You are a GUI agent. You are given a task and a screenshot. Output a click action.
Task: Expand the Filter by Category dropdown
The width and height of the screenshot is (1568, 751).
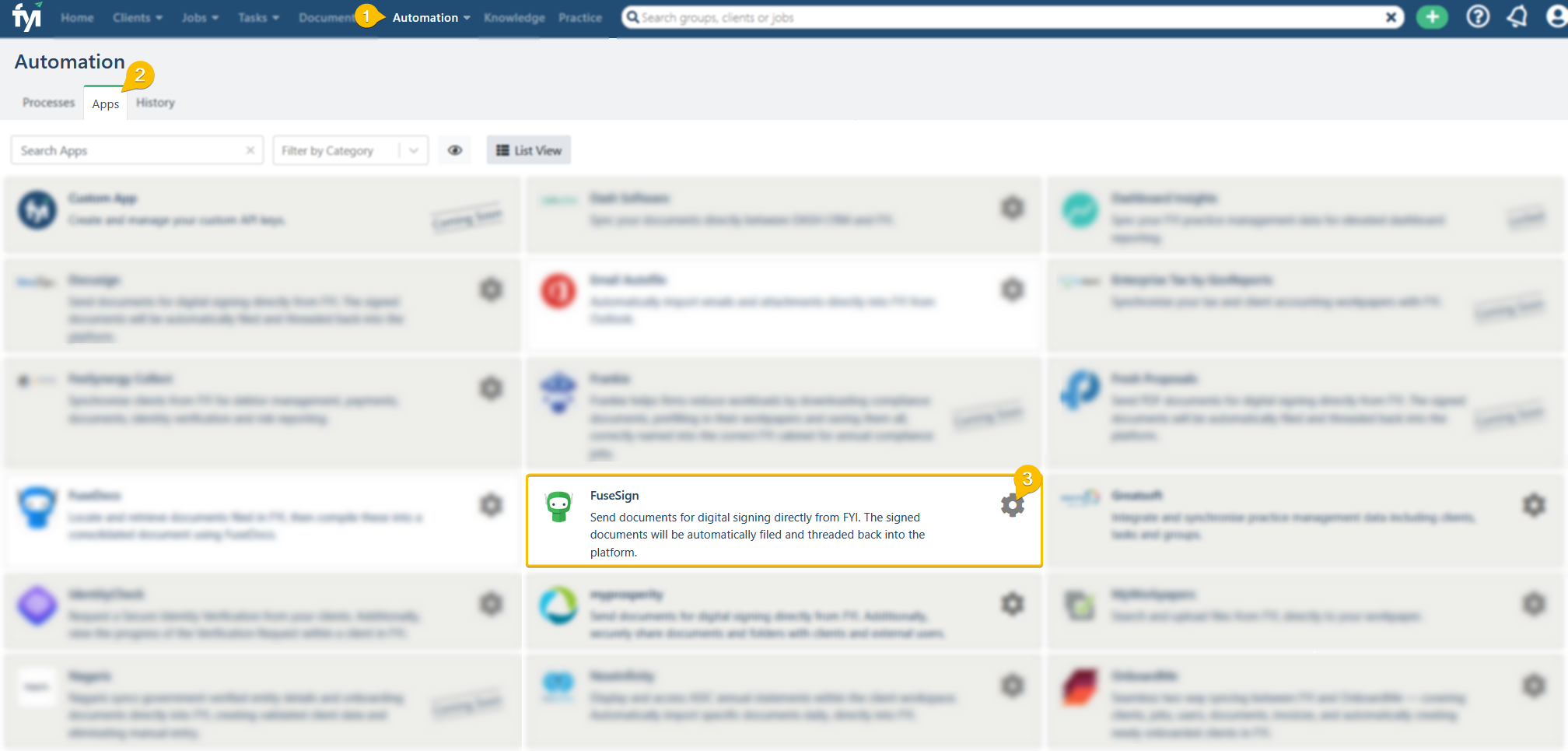click(414, 150)
